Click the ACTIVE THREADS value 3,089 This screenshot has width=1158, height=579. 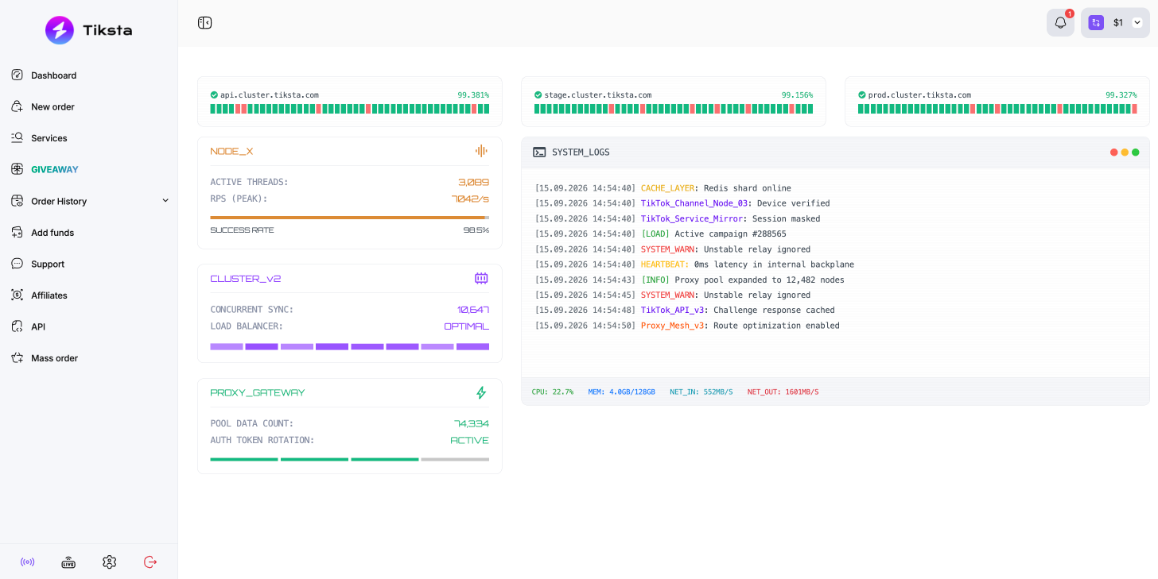tap(473, 182)
